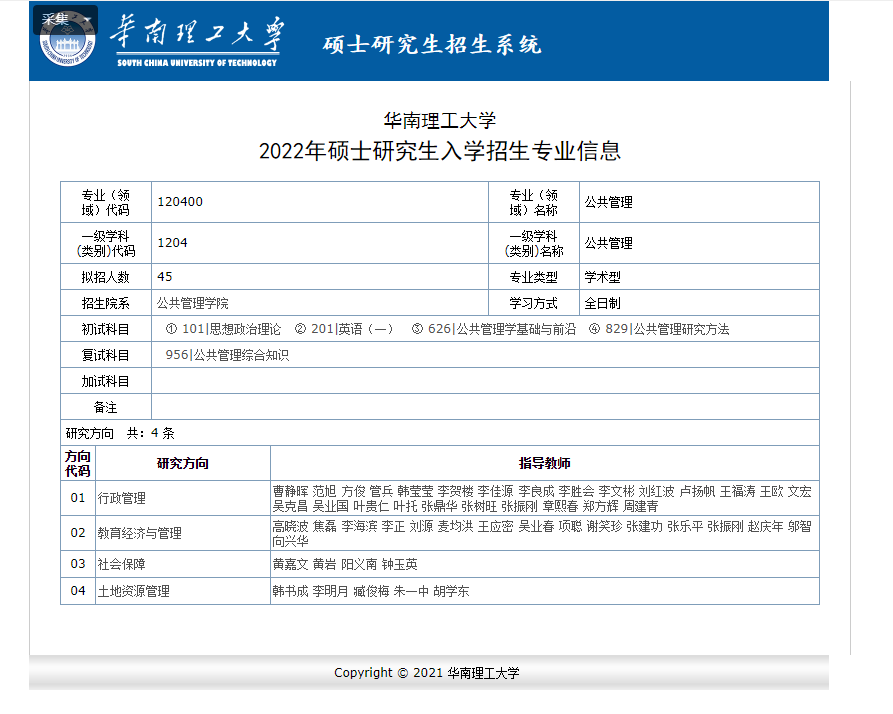893x714 pixels.
Task: Click the advisor list starting with 黄嘉文
Action: coord(345,564)
